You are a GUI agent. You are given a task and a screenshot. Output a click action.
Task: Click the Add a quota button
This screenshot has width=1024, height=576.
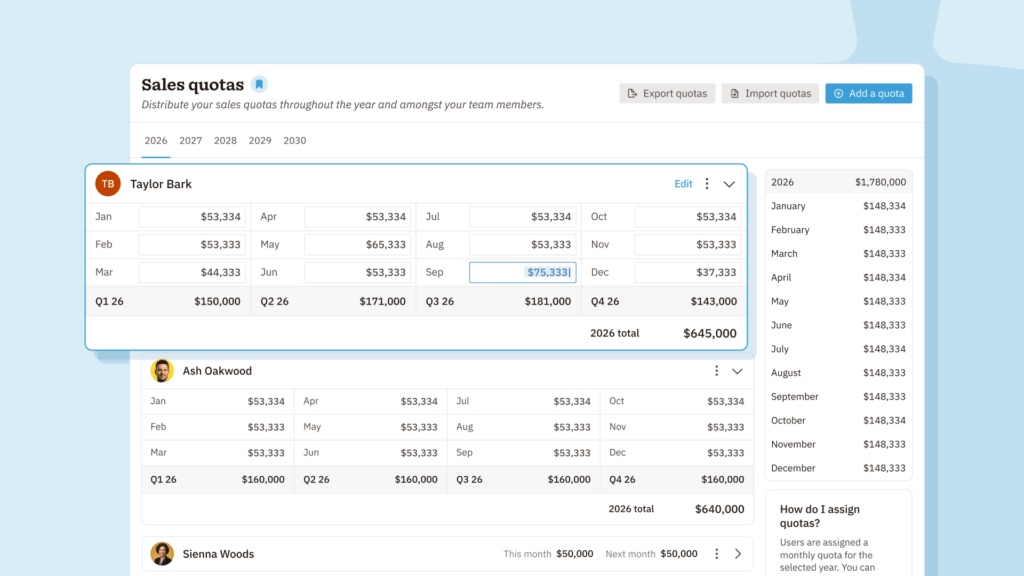click(x=869, y=93)
